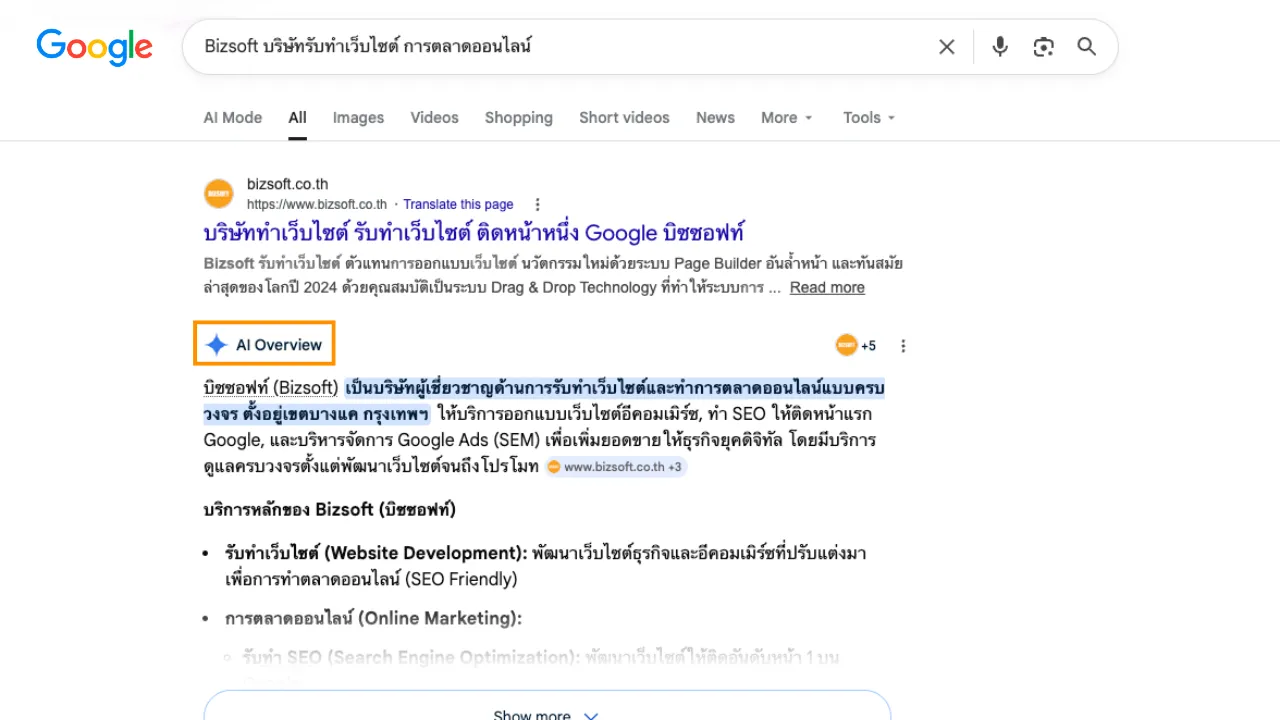The height and width of the screenshot is (720, 1280).
Task: Switch to AI Mode tab
Action: [x=232, y=118]
